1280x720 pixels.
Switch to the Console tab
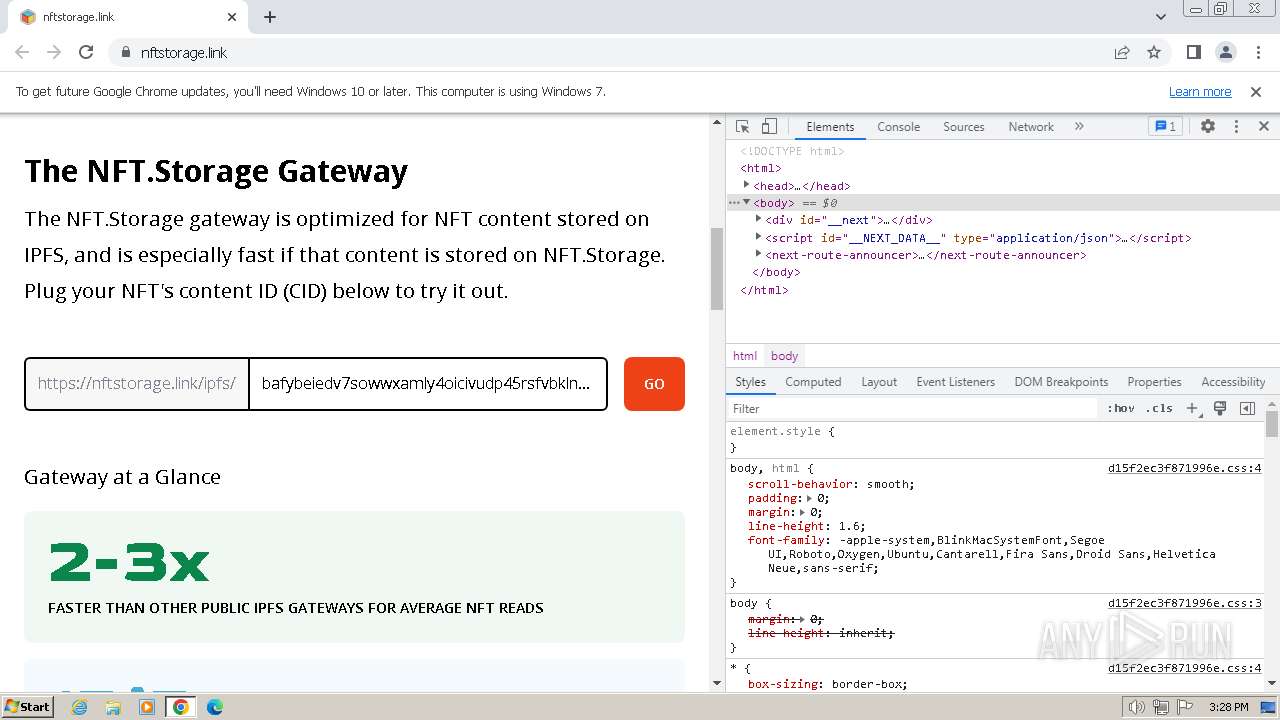(x=898, y=127)
